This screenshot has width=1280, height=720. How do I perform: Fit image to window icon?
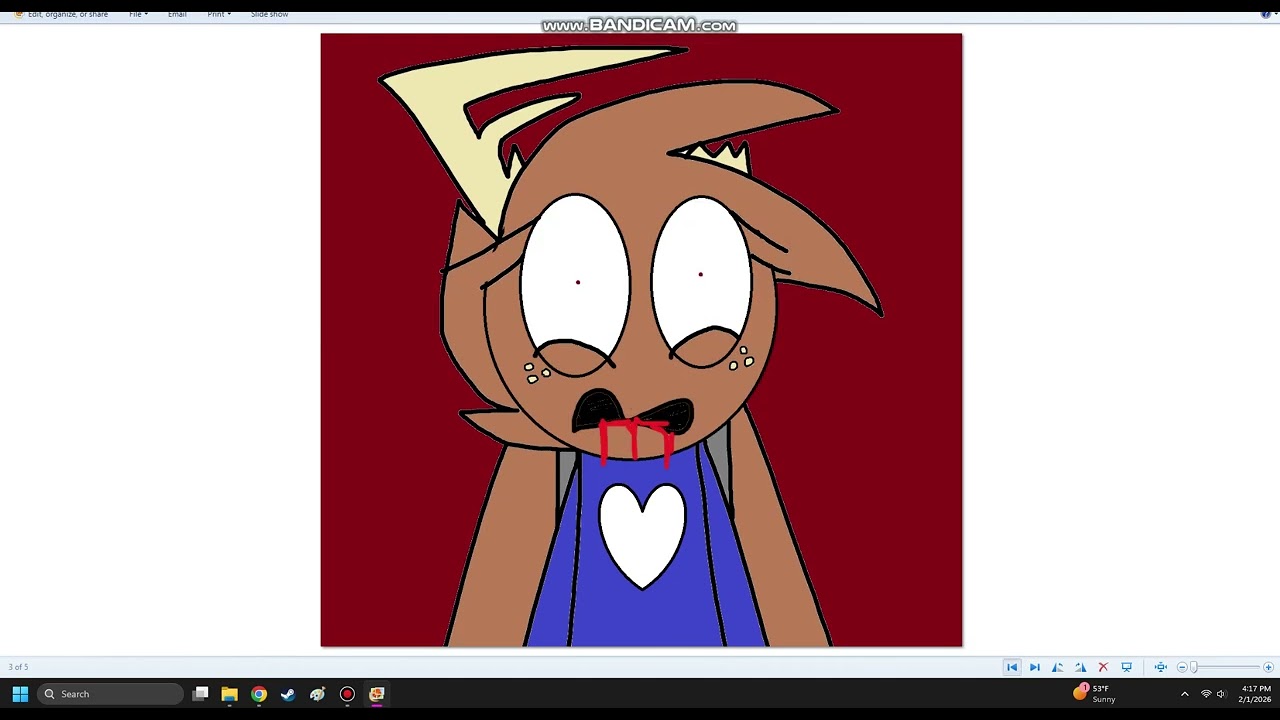click(1160, 667)
